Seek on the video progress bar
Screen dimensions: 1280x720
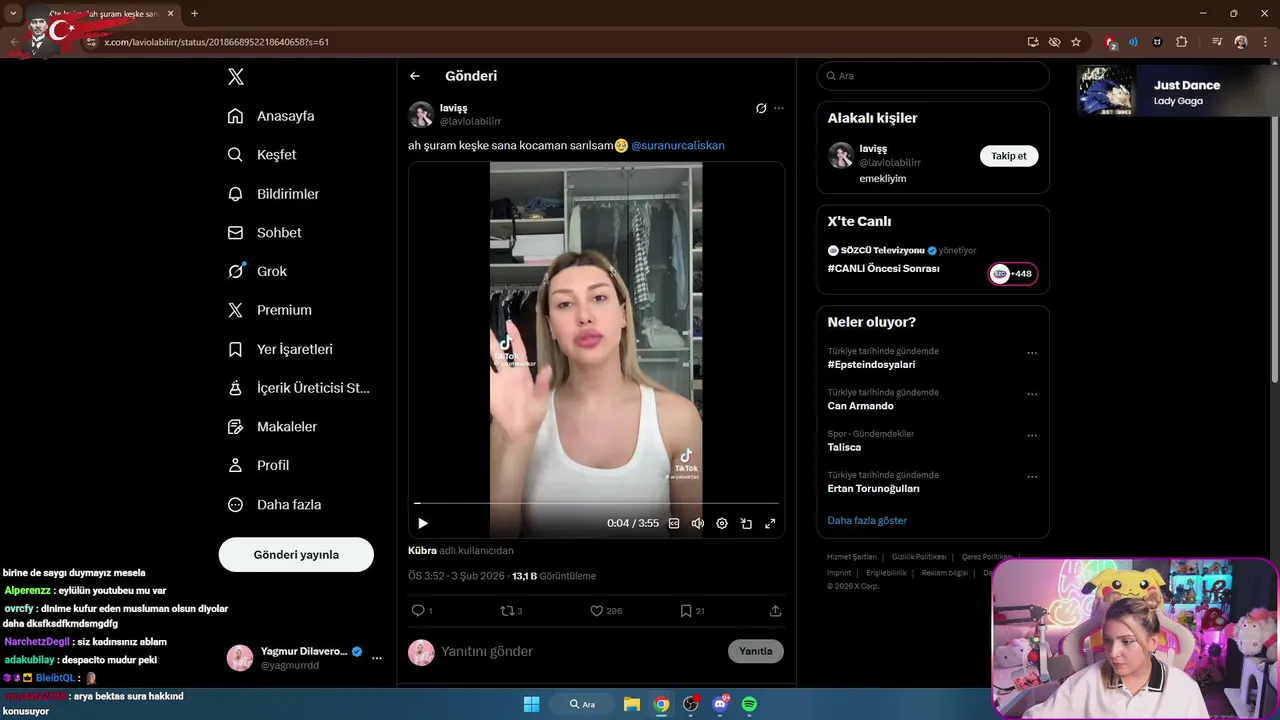(596, 503)
